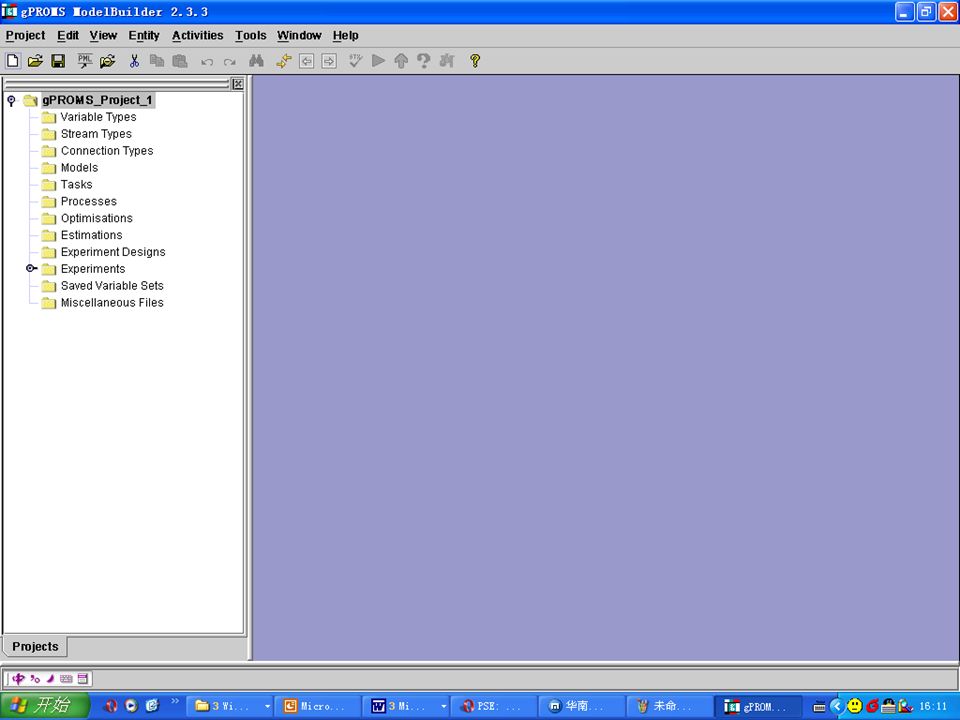Viewport: 960px width, 720px height.
Task: Click the system tray collapse arrow
Action: pyautogui.click(x=836, y=707)
